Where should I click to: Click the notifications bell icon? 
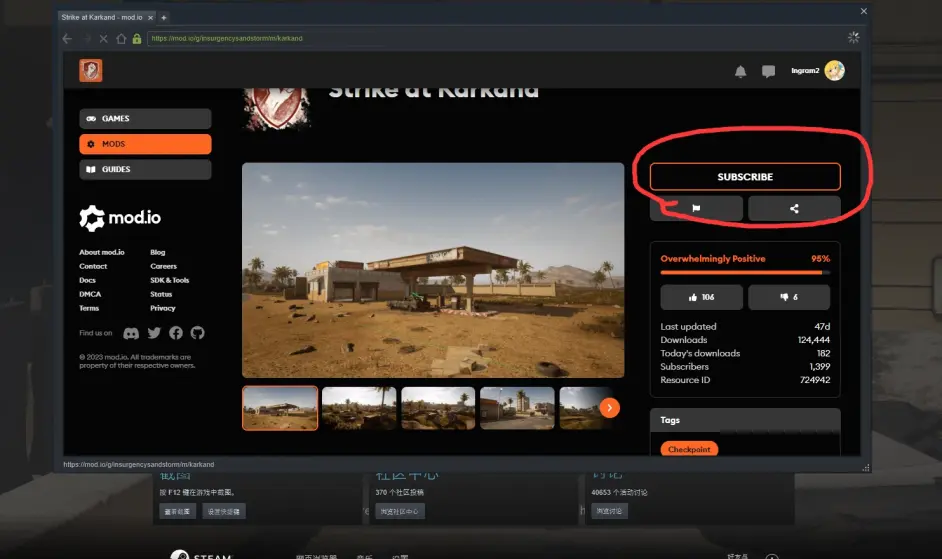click(740, 71)
